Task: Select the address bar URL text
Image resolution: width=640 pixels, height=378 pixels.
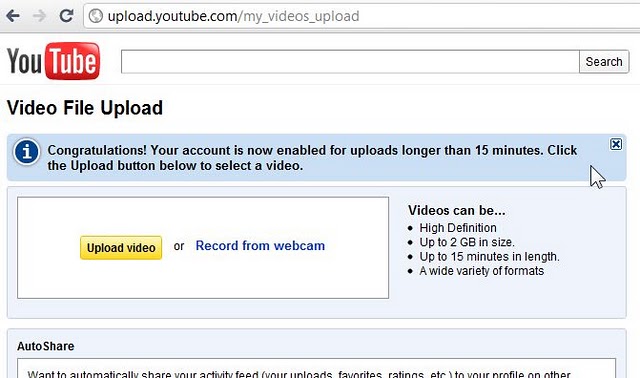Action: [233, 16]
